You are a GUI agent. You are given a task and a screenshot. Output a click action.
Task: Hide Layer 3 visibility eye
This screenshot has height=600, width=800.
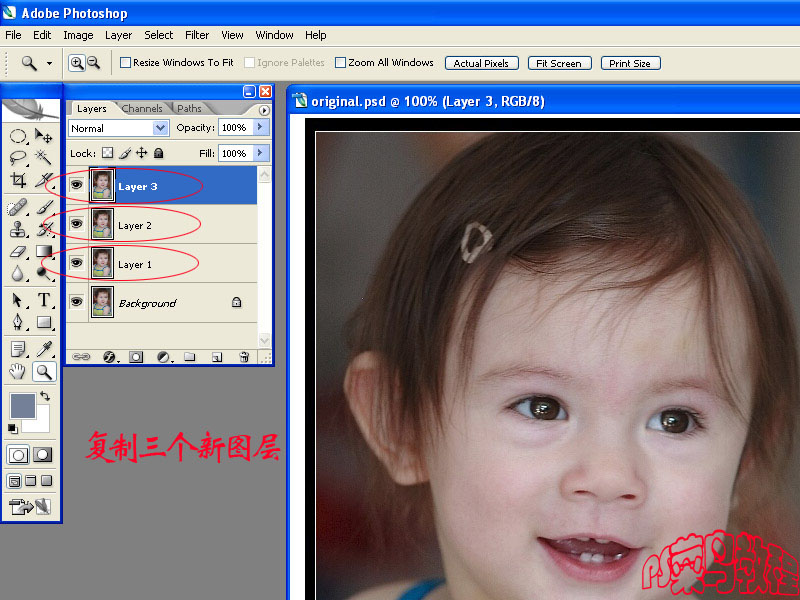pos(77,185)
